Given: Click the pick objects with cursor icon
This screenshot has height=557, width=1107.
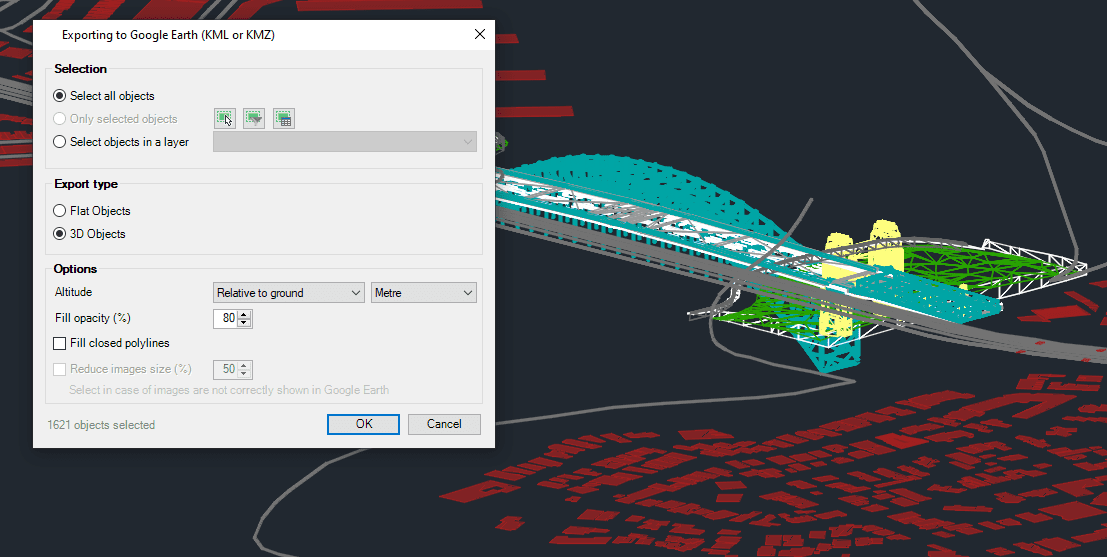Looking at the screenshot, I should [224, 119].
